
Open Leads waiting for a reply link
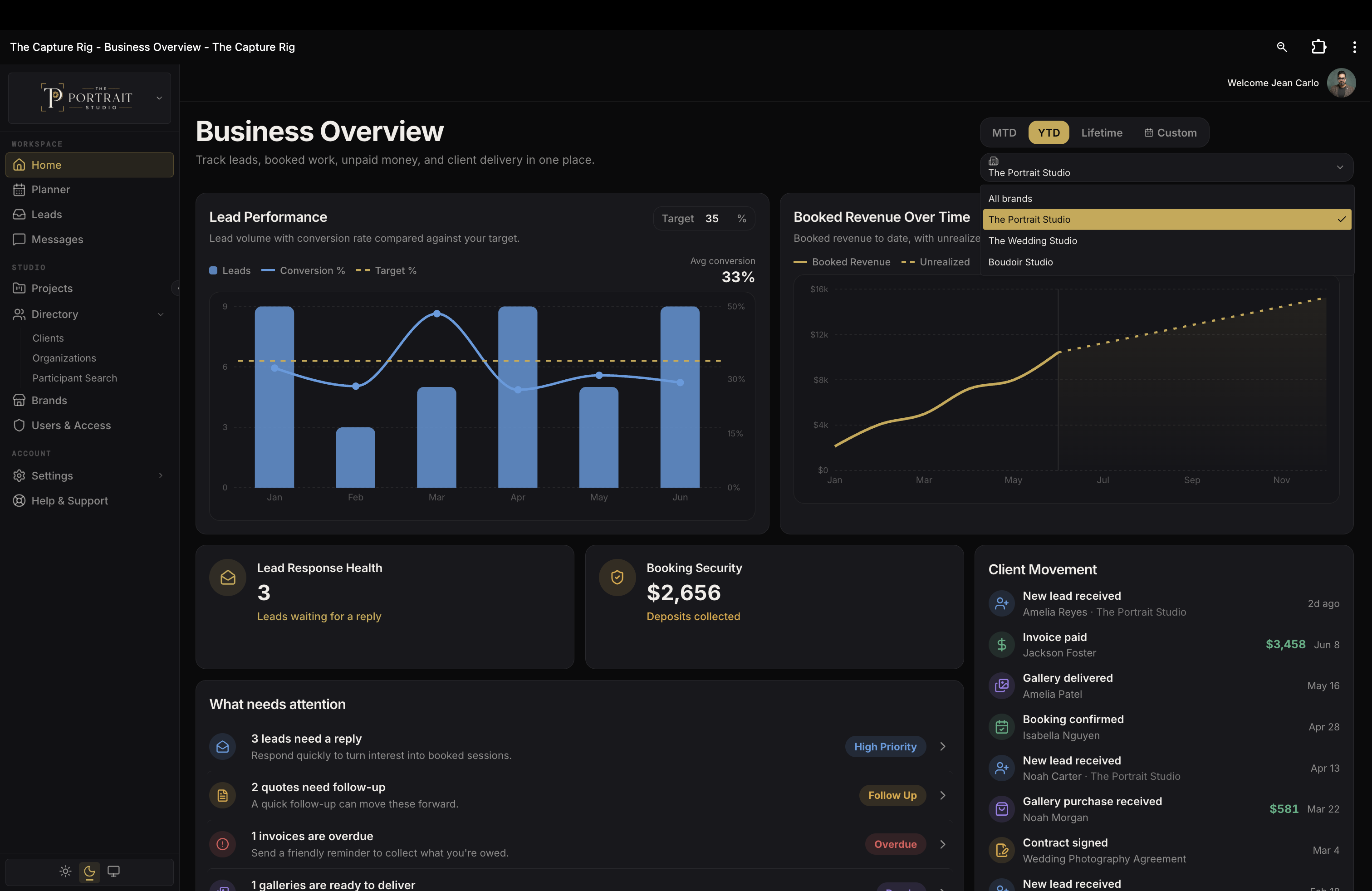319,616
